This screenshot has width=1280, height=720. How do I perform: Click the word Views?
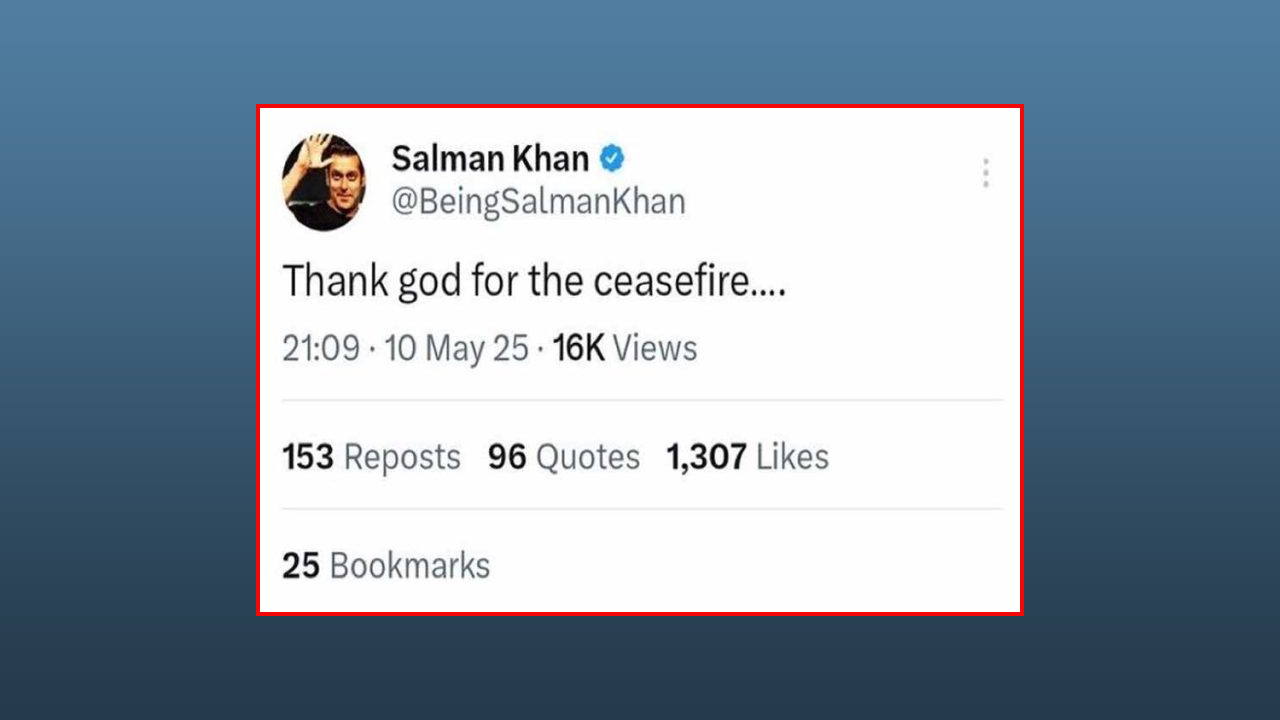point(655,348)
